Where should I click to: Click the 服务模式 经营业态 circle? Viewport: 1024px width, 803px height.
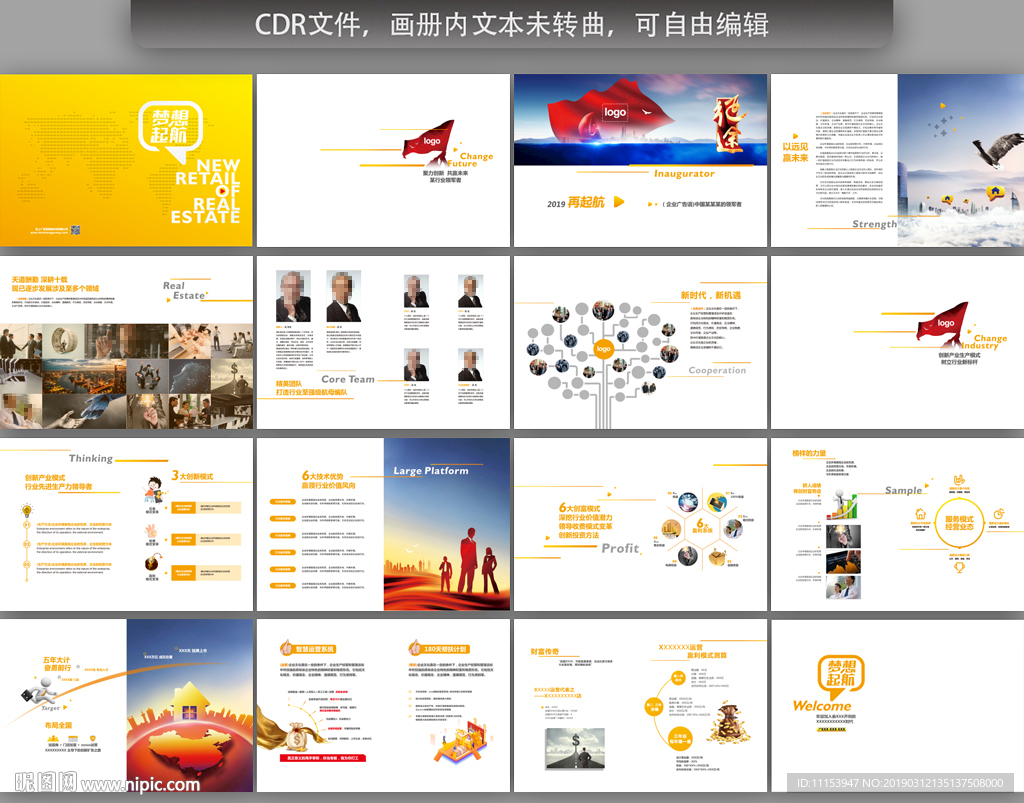pyautogui.click(x=959, y=523)
